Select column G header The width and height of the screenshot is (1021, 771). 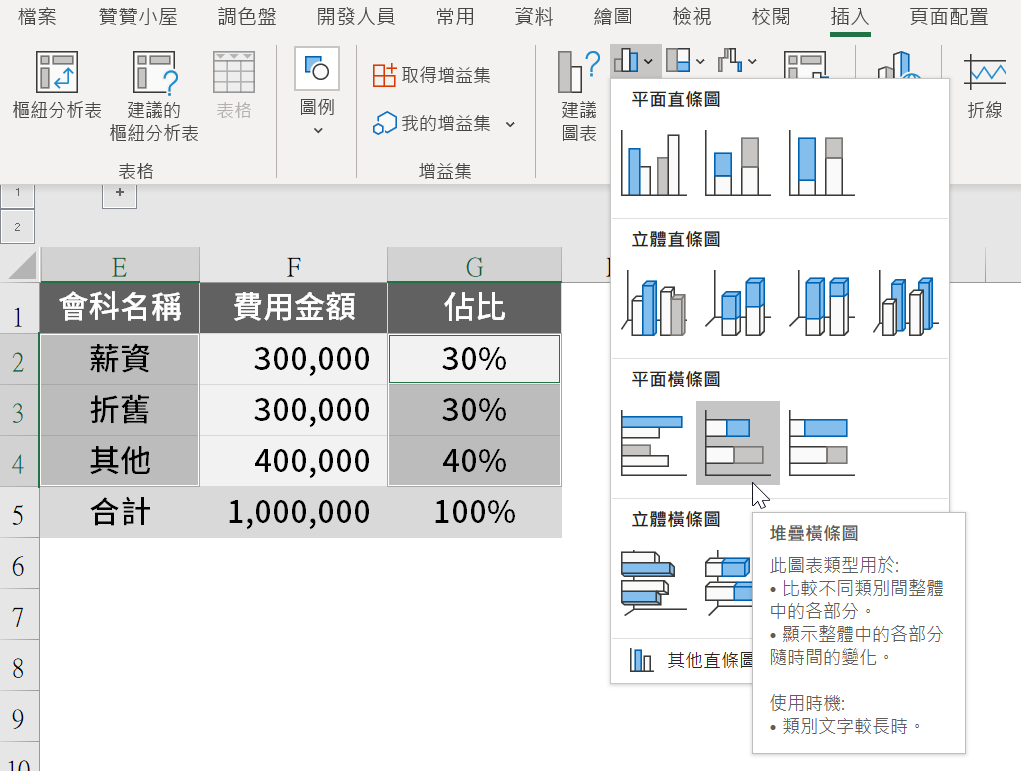pyautogui.click(x=475, y=266)
